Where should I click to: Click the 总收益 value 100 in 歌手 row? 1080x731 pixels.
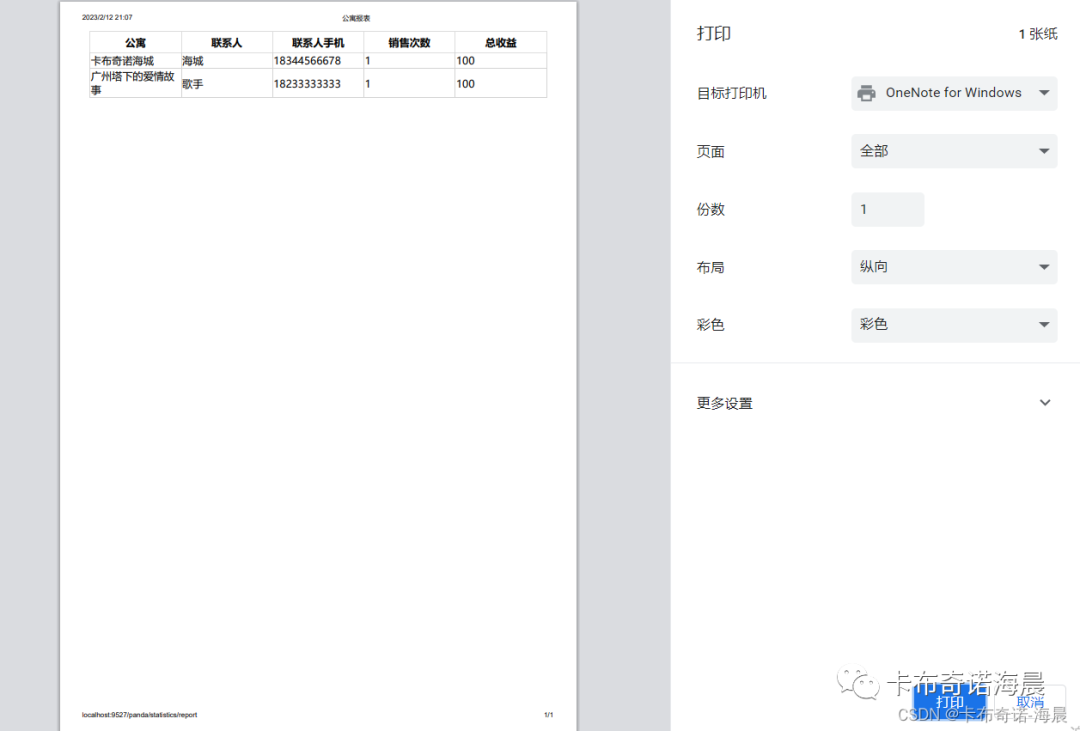coord(466,84)
